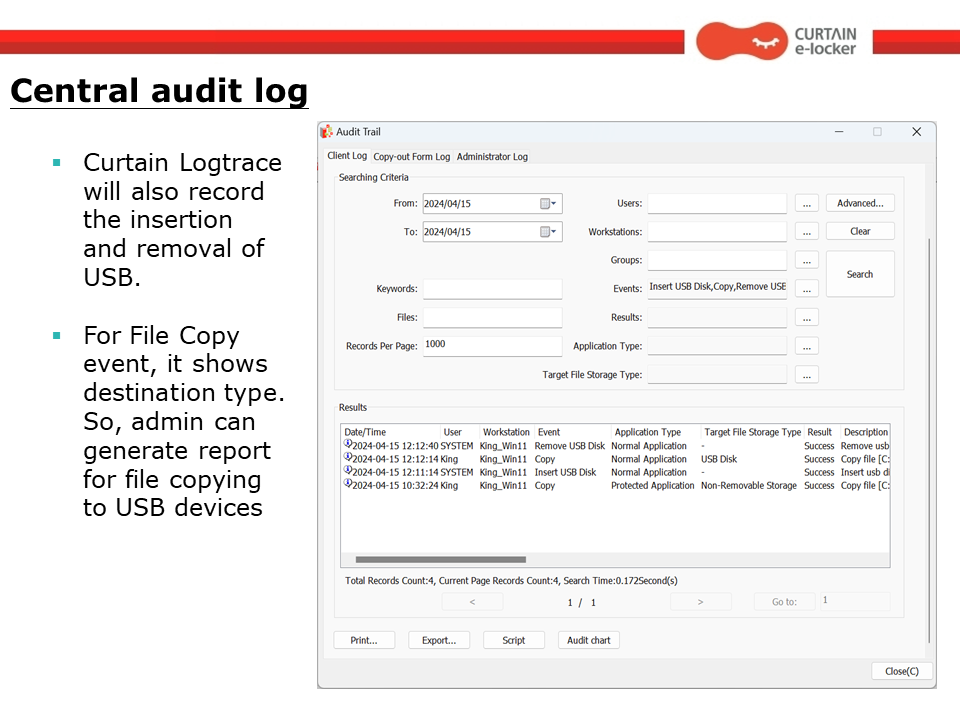The width and height of the screenshot is (960, 720).
Task: Click Export to save the log
Action: pos(438,640)
